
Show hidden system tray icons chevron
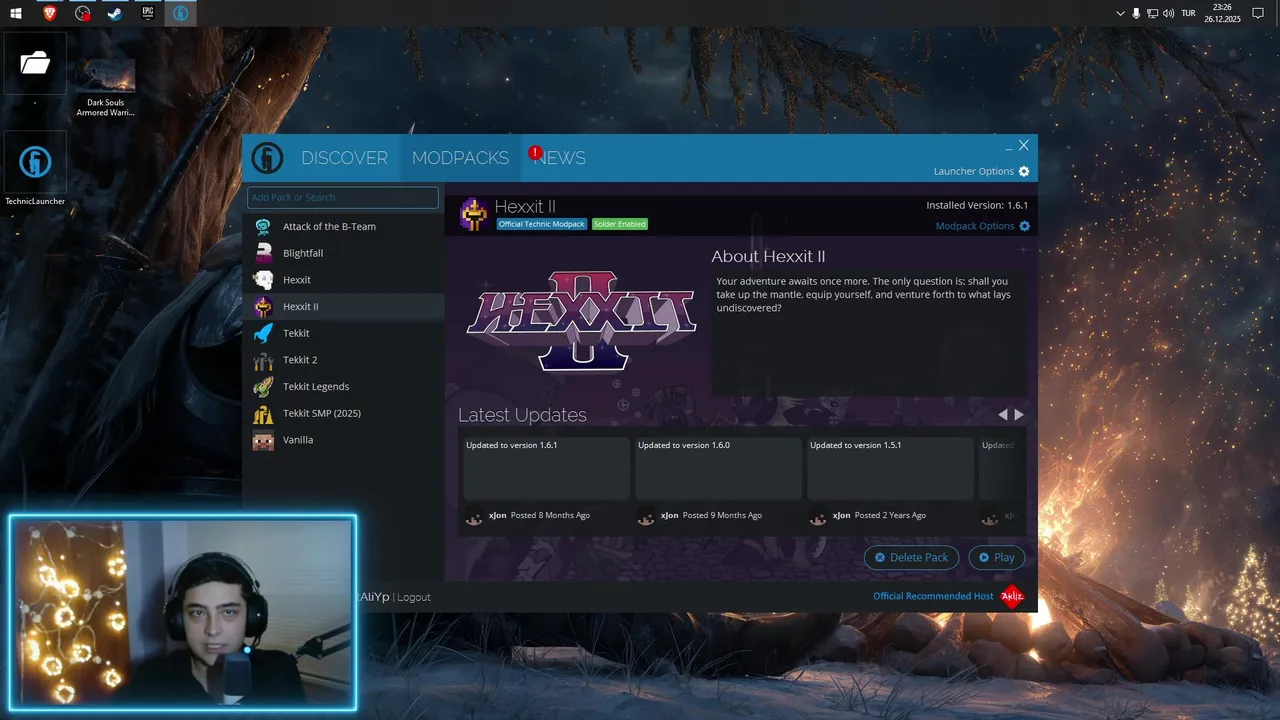pyautogui.click(x=1120, y=13)
